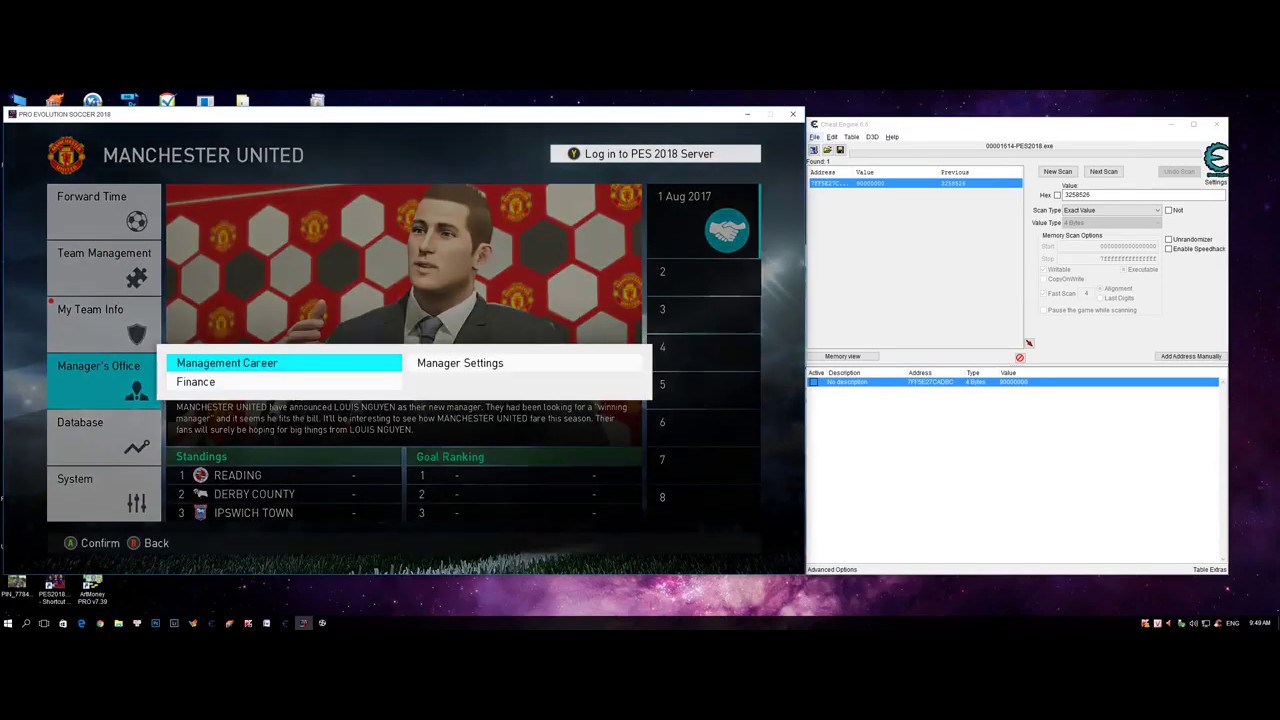
Task: Select the Alignment radio button
Action: click(1100, 289)
